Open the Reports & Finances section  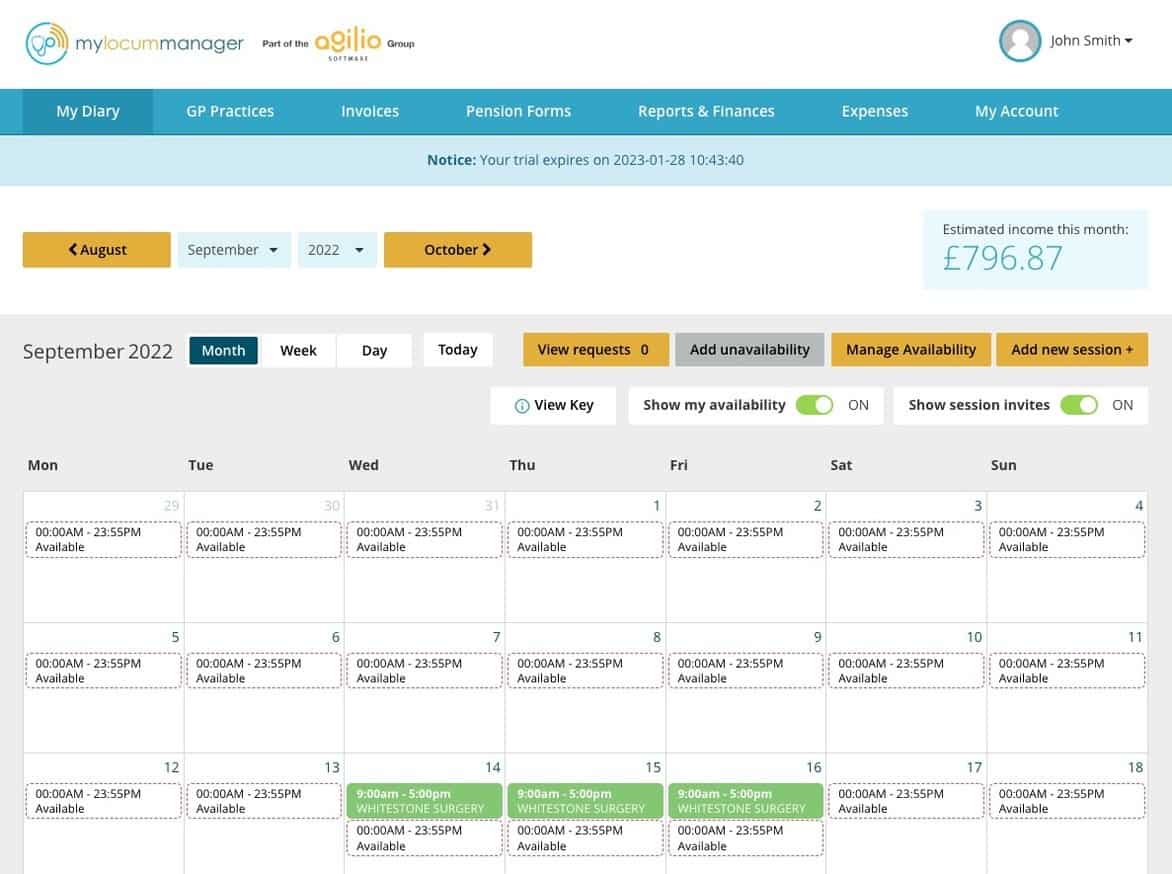(x=706, y=111)
